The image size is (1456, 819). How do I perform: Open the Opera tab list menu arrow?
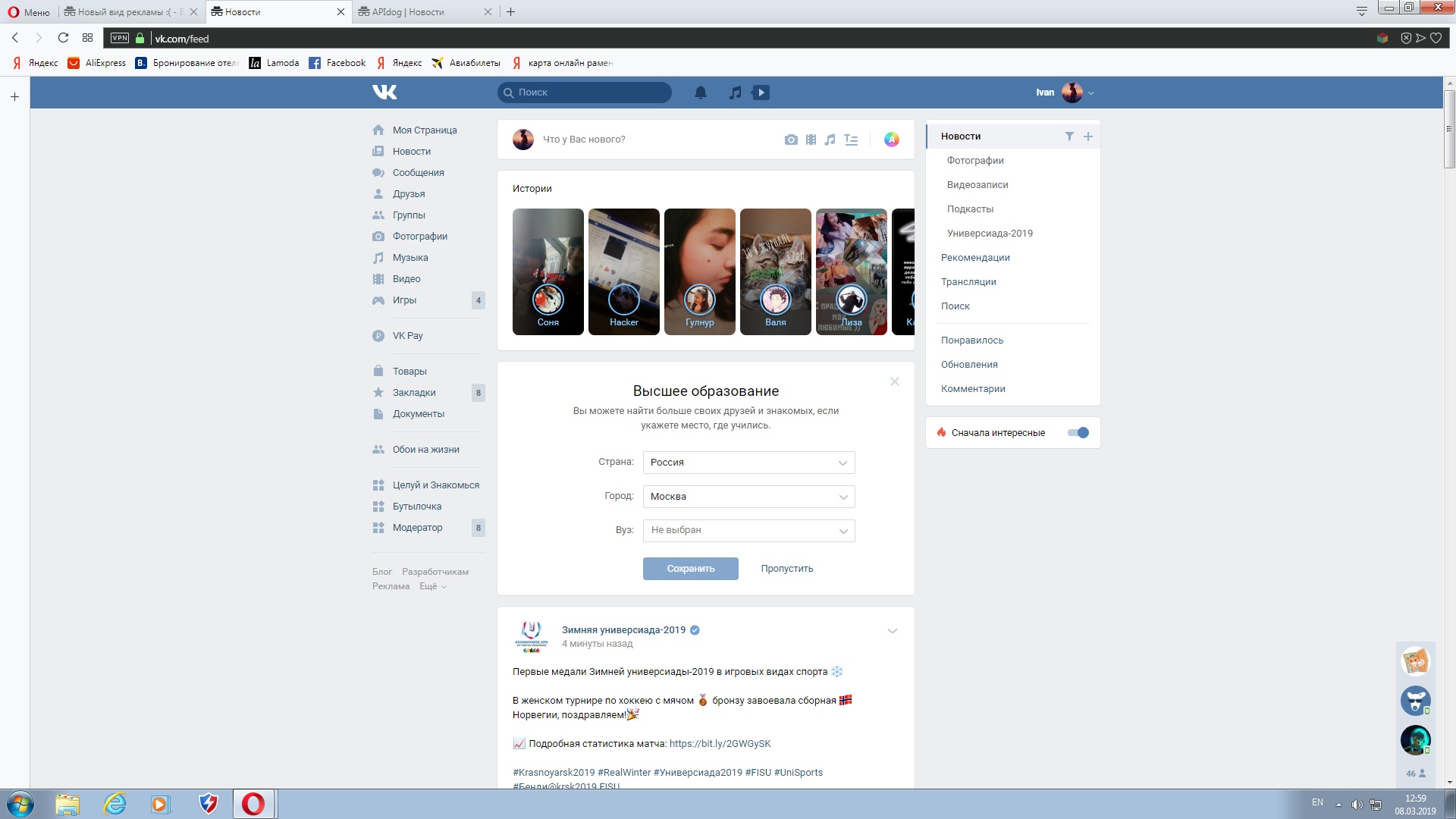click(1362, 11)
